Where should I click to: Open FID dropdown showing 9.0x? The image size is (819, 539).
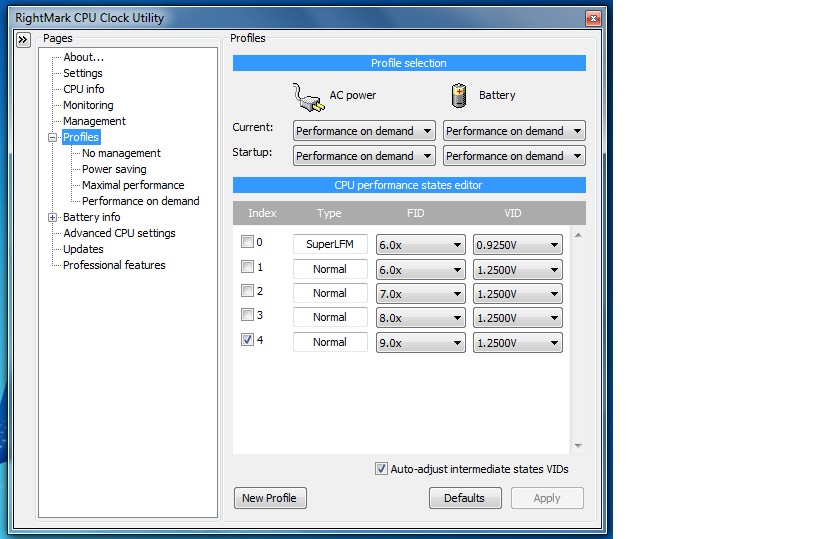pos(420,343)
